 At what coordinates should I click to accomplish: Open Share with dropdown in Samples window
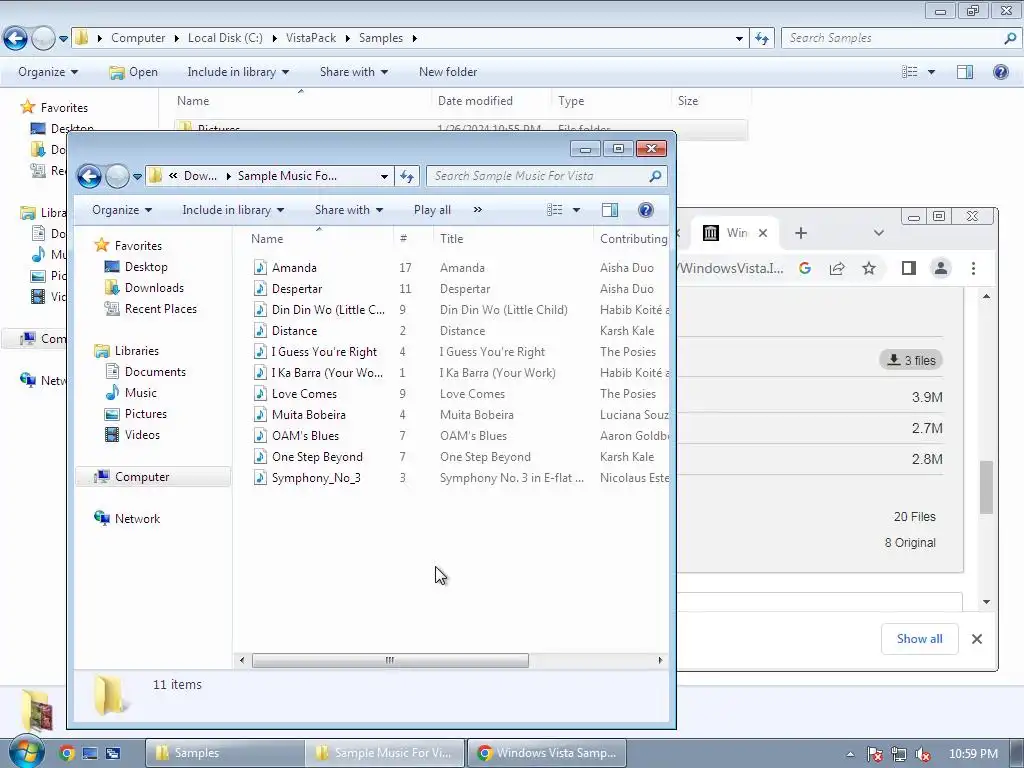point(354,72)
